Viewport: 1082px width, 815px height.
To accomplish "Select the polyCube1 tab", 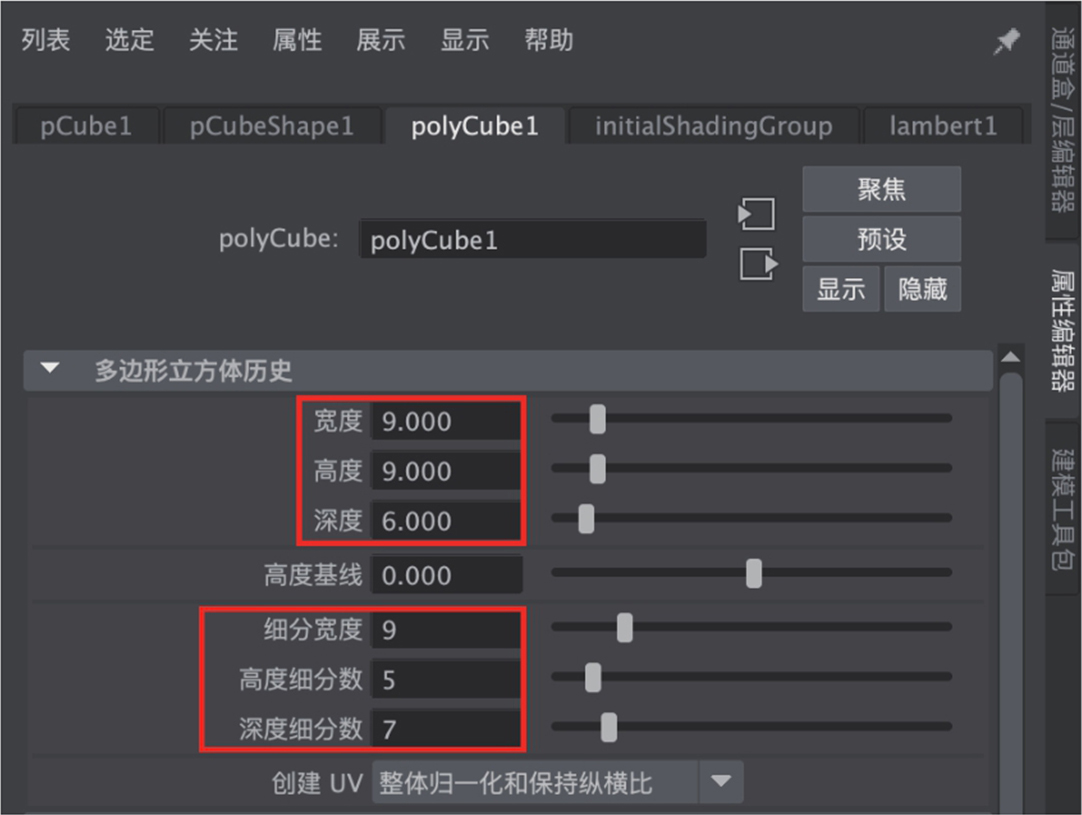I will click(475, 126).
